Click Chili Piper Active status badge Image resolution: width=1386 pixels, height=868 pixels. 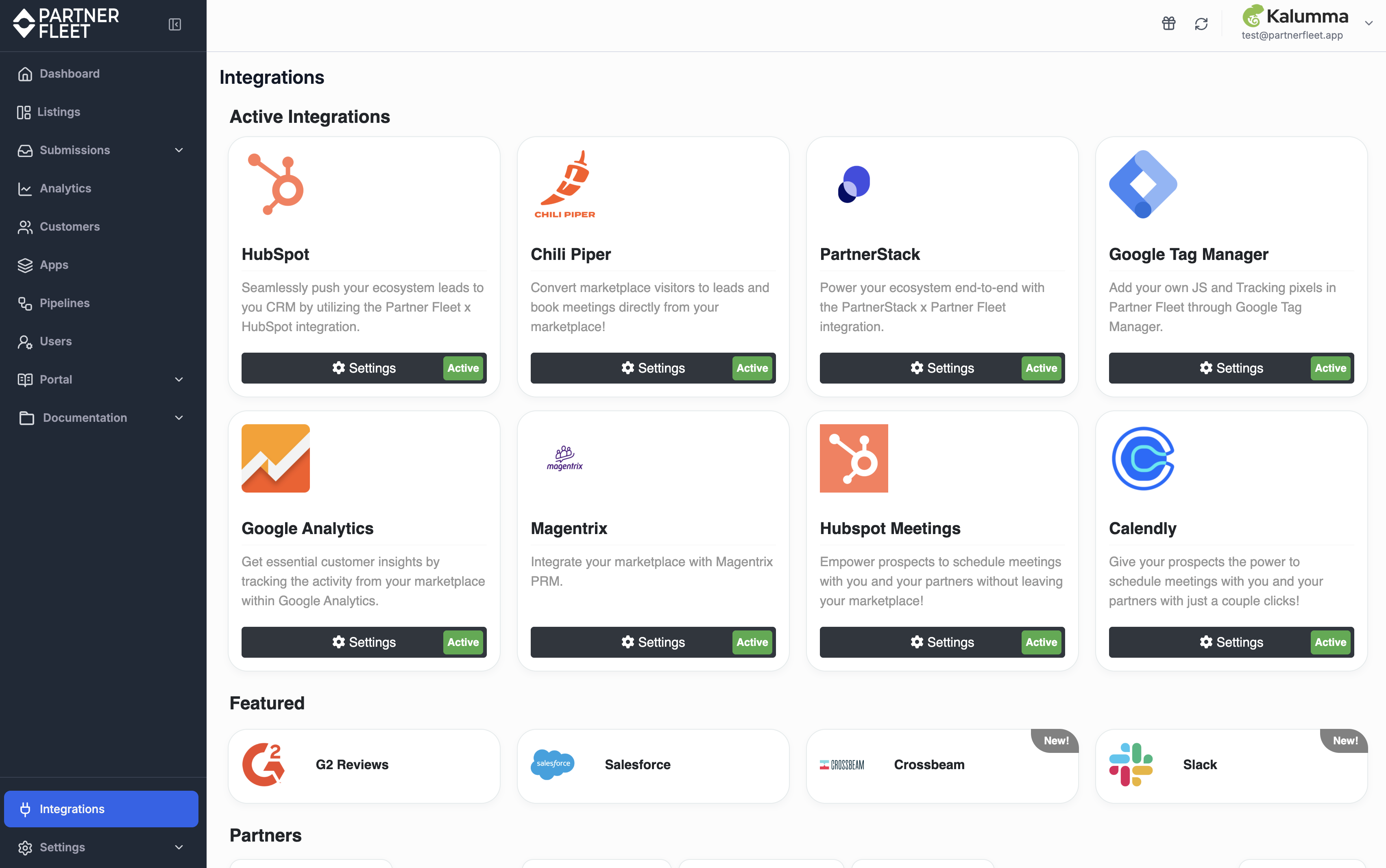coord(752,368)
